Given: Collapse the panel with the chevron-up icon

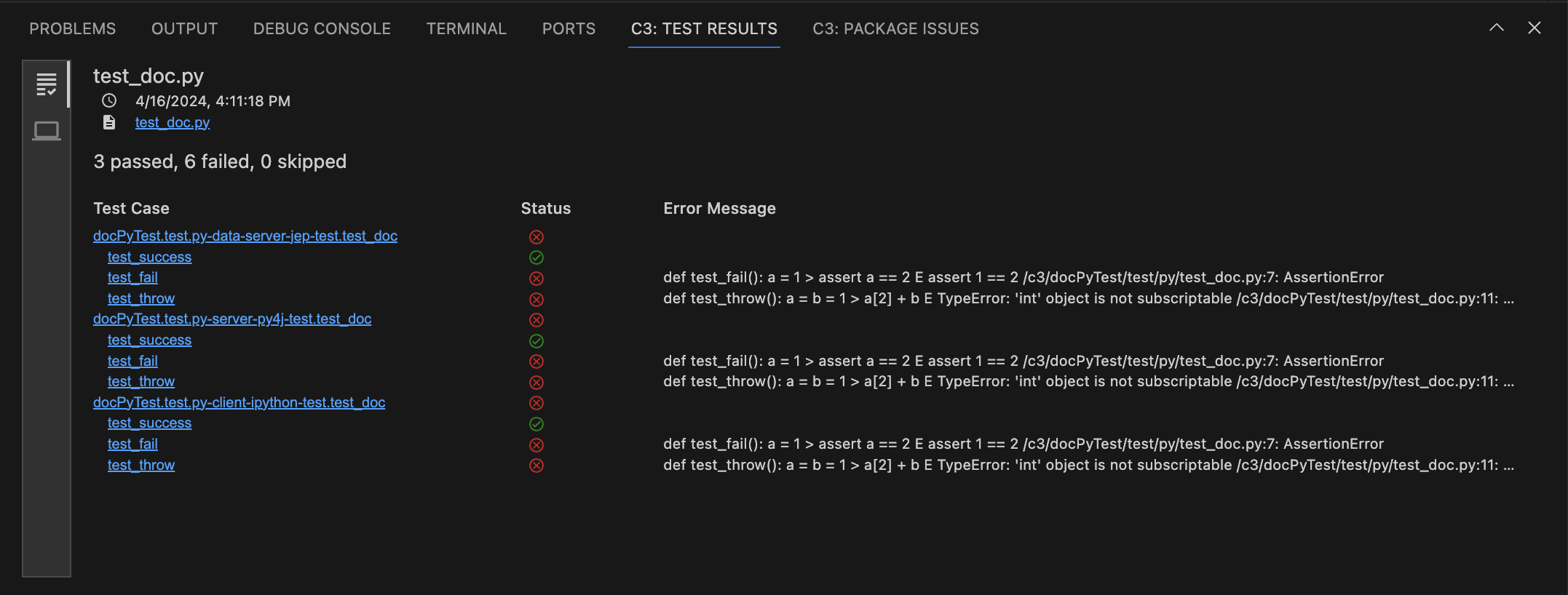Looking at the screenshot, I should click(x=1497, y=28).
